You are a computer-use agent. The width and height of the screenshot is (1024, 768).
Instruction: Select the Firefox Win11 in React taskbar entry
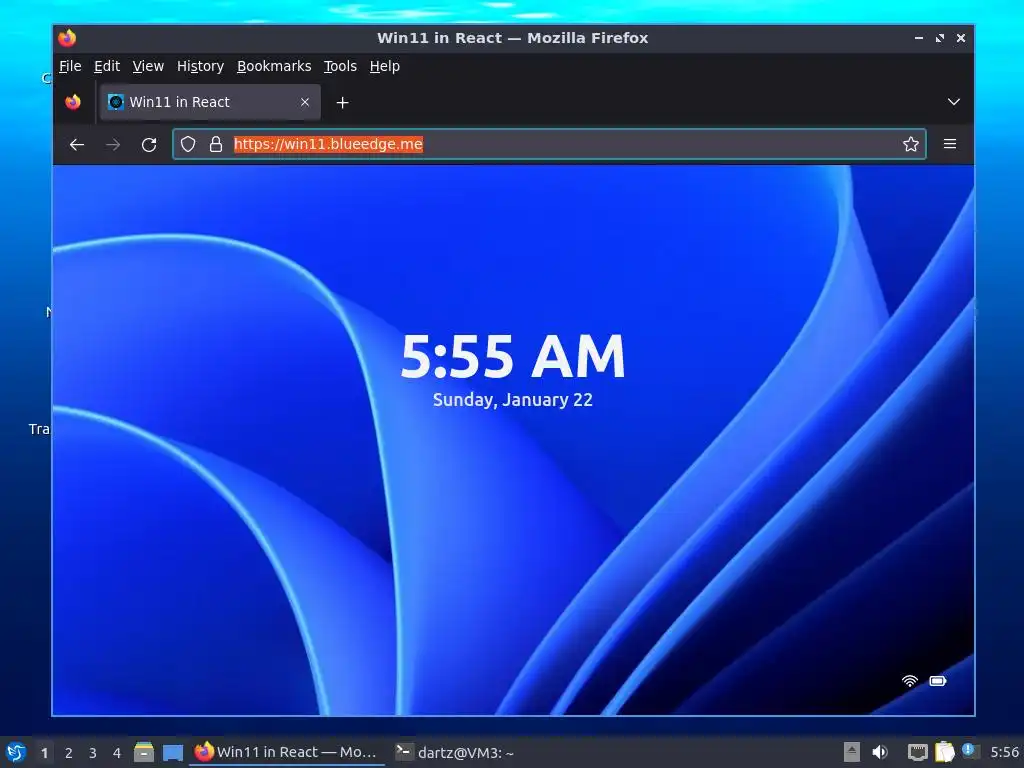pyautogui.click(x=286, y=752)
